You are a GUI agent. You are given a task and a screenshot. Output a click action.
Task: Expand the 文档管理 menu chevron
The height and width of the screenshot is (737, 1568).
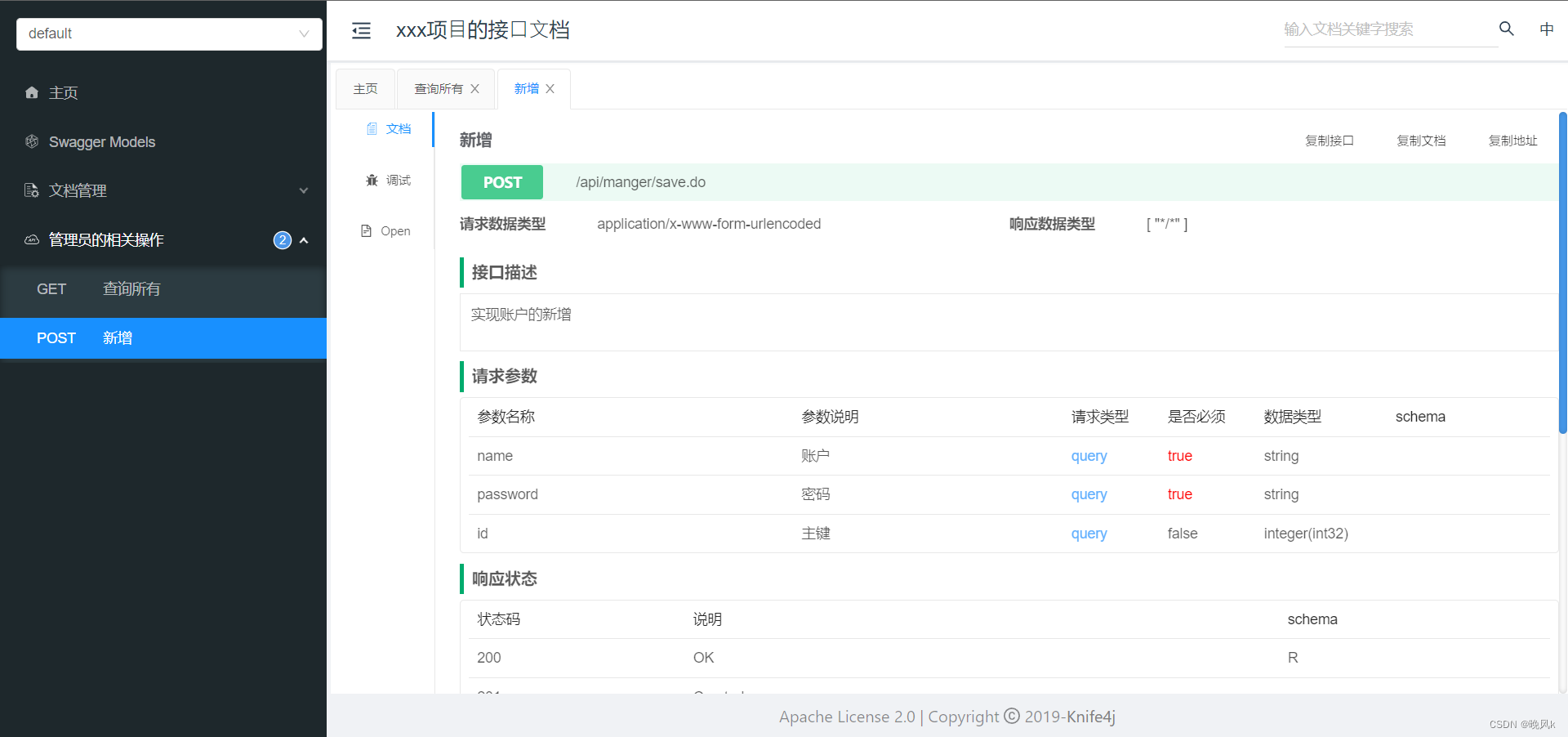[304, 190]
